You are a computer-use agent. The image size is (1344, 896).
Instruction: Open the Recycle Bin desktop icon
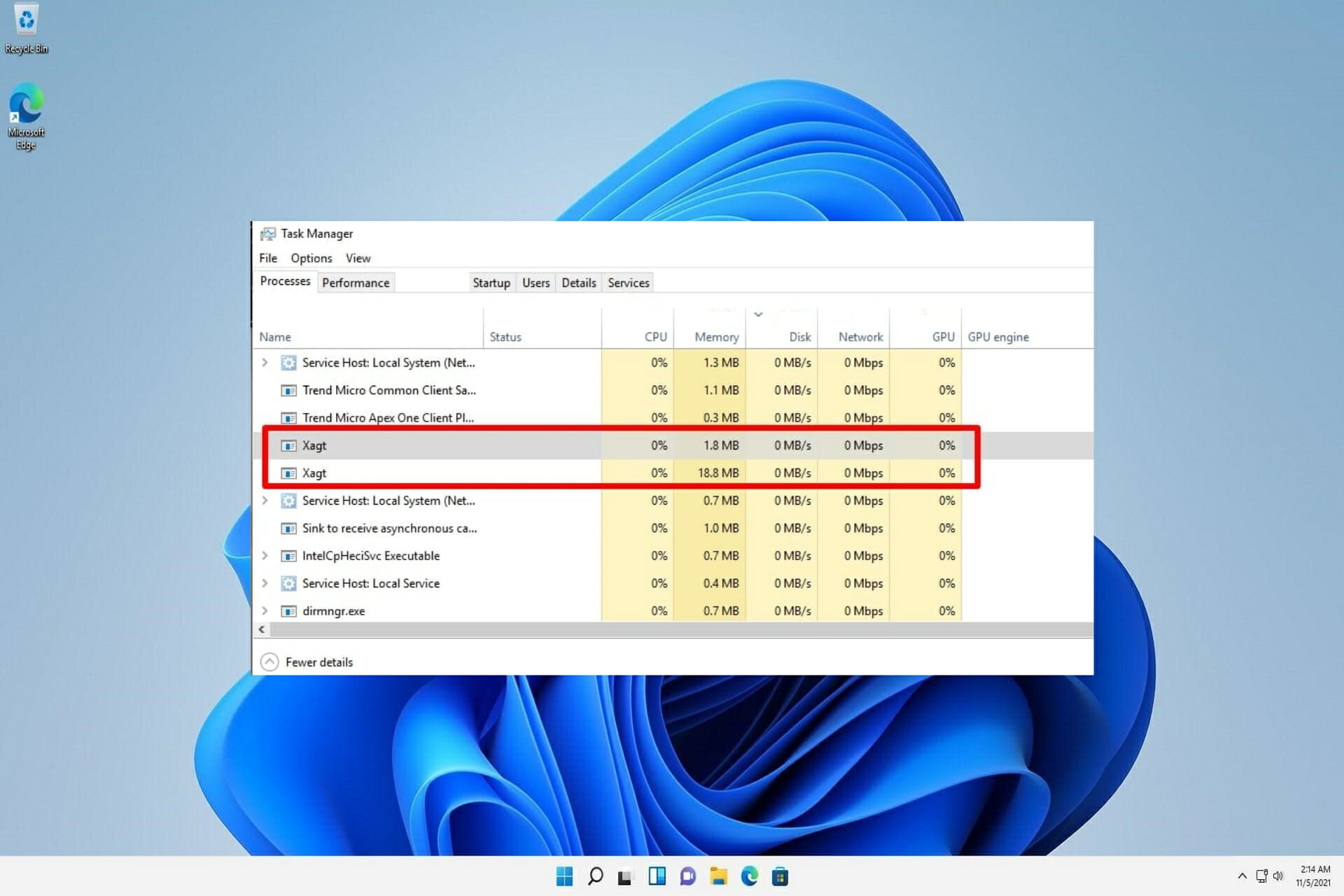26,28
